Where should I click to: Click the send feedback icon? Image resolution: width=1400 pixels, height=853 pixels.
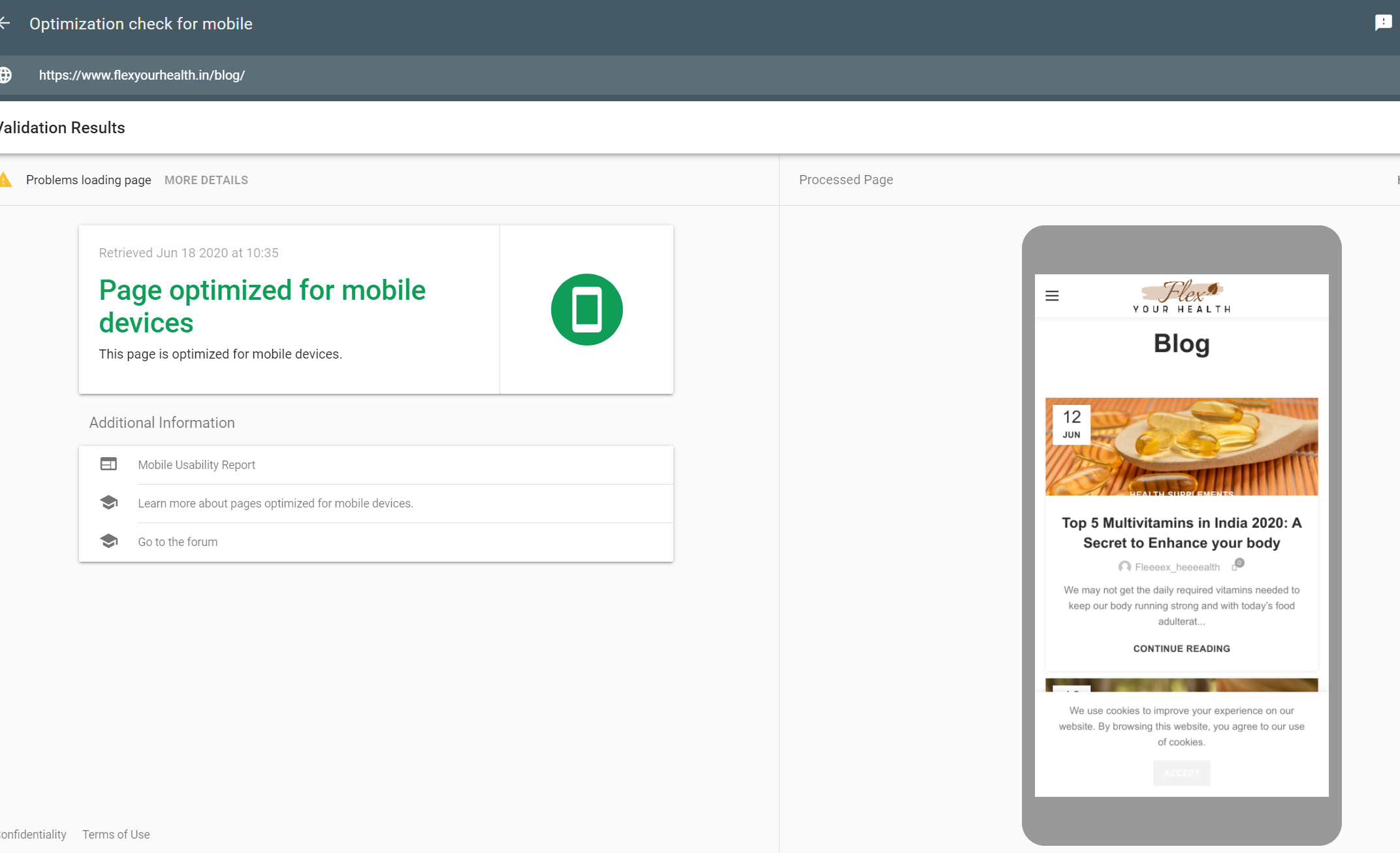1382,24
